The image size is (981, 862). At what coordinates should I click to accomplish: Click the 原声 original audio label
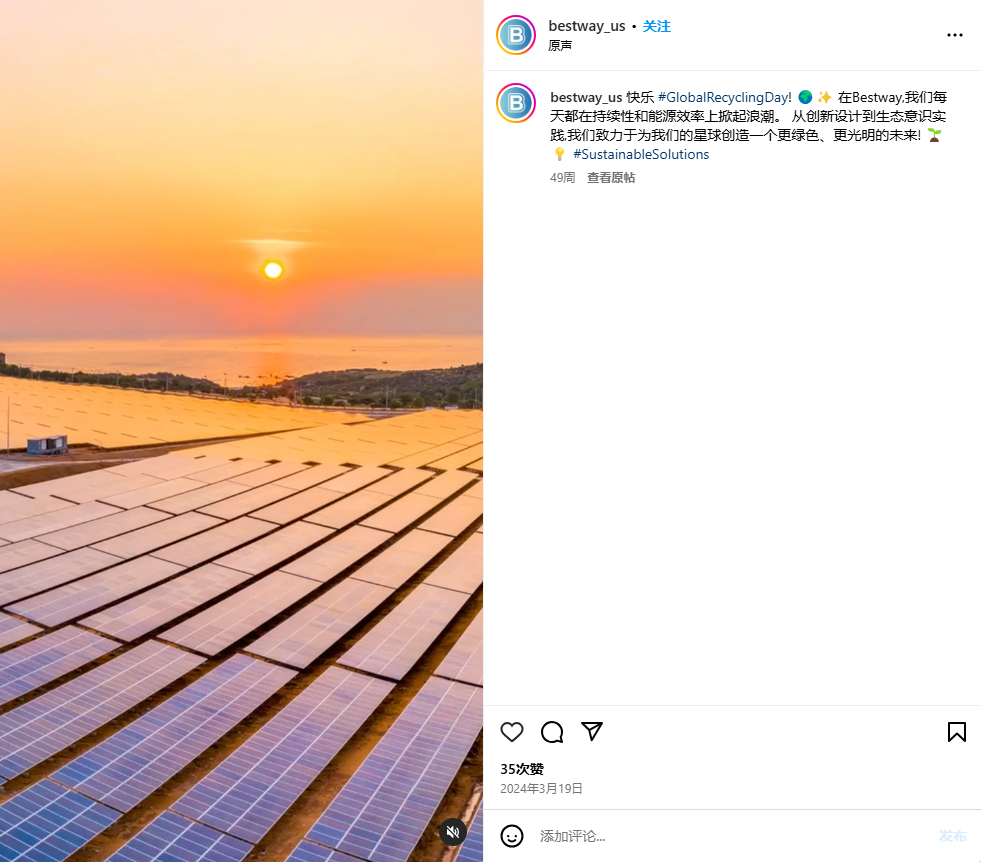tap(560, 46)
